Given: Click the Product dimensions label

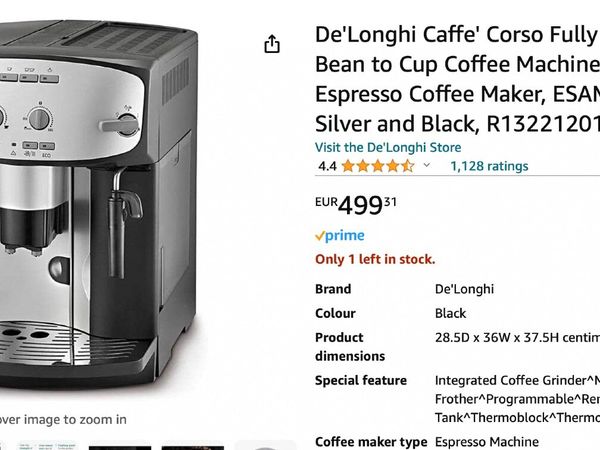Looking at the screenshot, I should click(x=350, y=347).
